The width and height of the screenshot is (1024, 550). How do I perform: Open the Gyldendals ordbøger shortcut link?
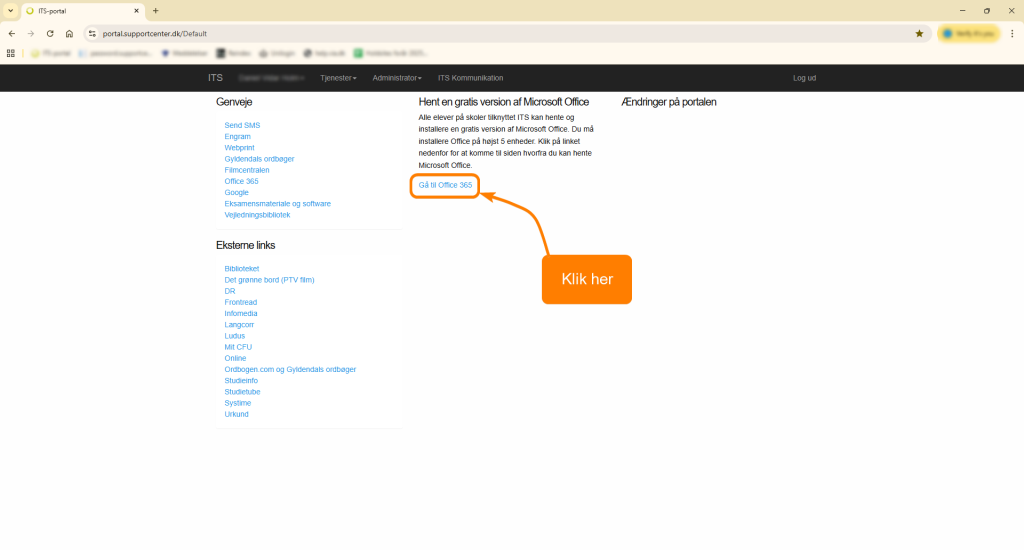[259, 159]
